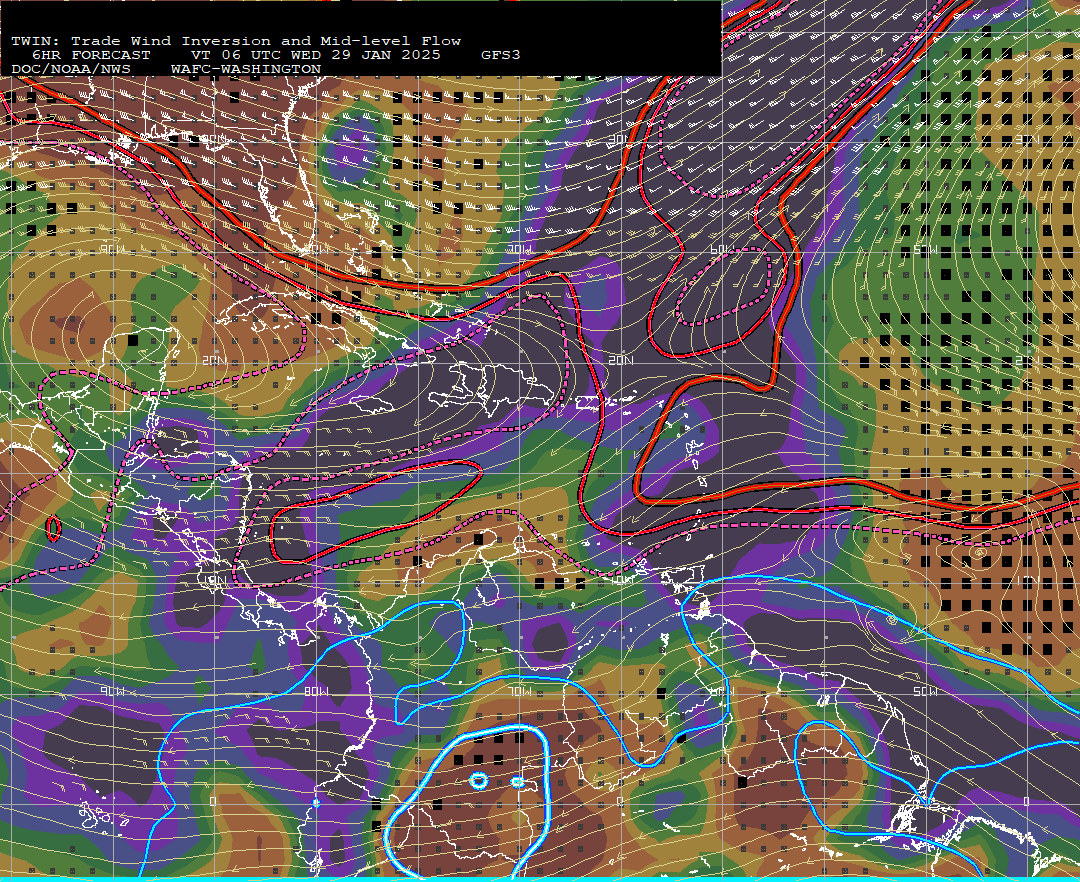Click the 20N latitude label beside the Yucatan Peninsula
This screenshot has width=1080, height=882.
(215, 360)
